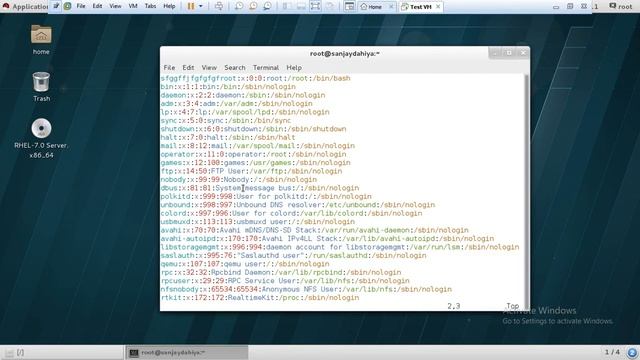The image size is (640, 360).
Task: Click the root user menu in top panel
Action: click(621, 6)
